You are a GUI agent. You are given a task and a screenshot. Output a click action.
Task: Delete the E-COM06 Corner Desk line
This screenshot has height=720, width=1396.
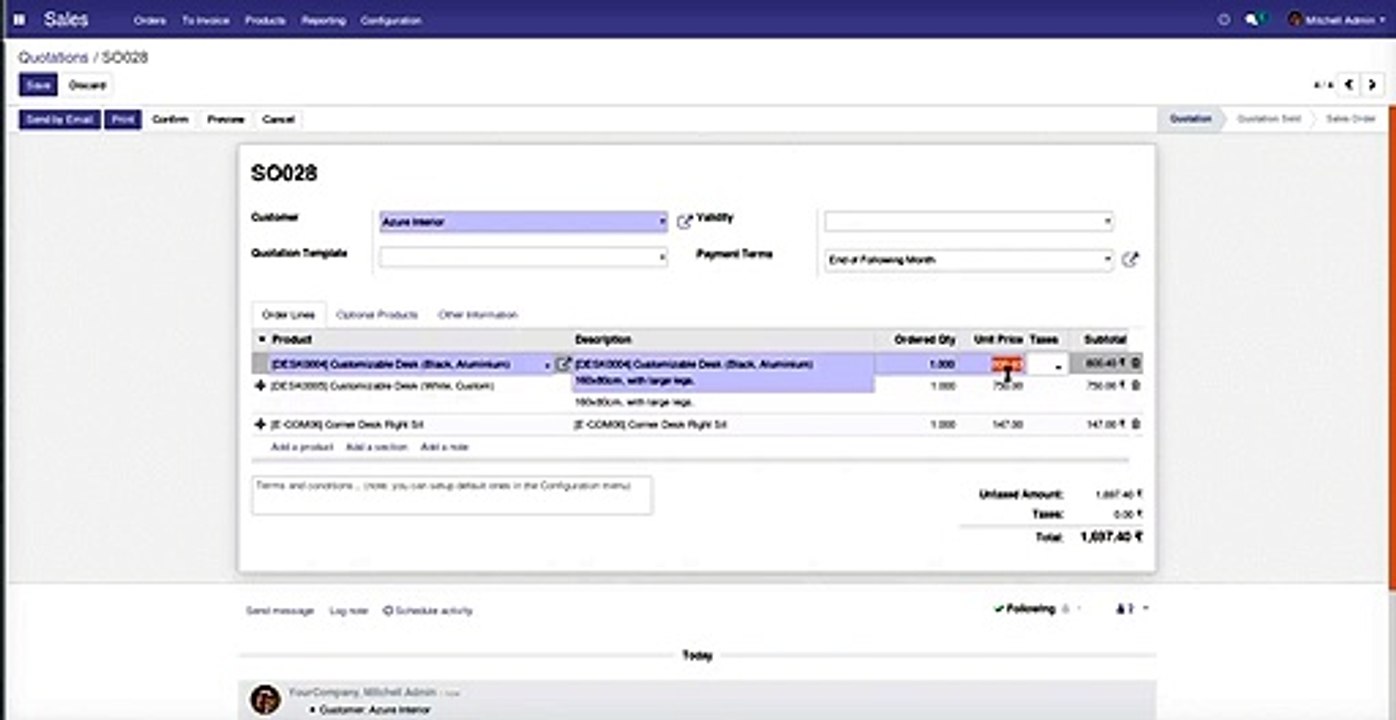click(1136, 424)
